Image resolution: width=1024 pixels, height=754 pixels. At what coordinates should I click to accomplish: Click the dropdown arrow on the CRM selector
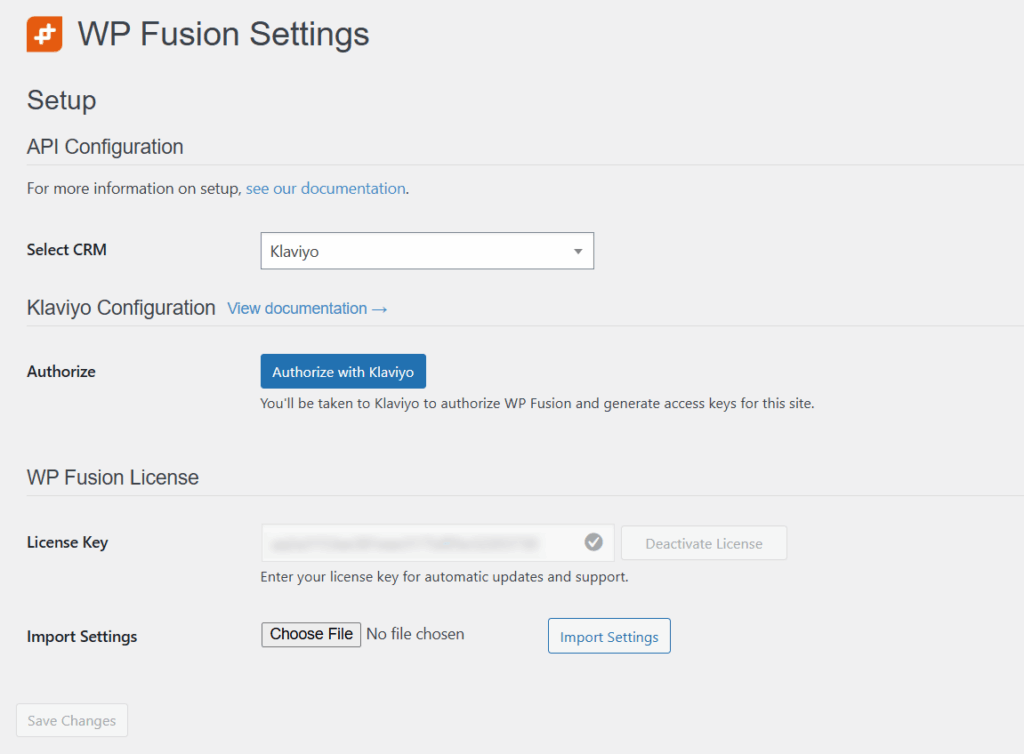coord(578,251)
